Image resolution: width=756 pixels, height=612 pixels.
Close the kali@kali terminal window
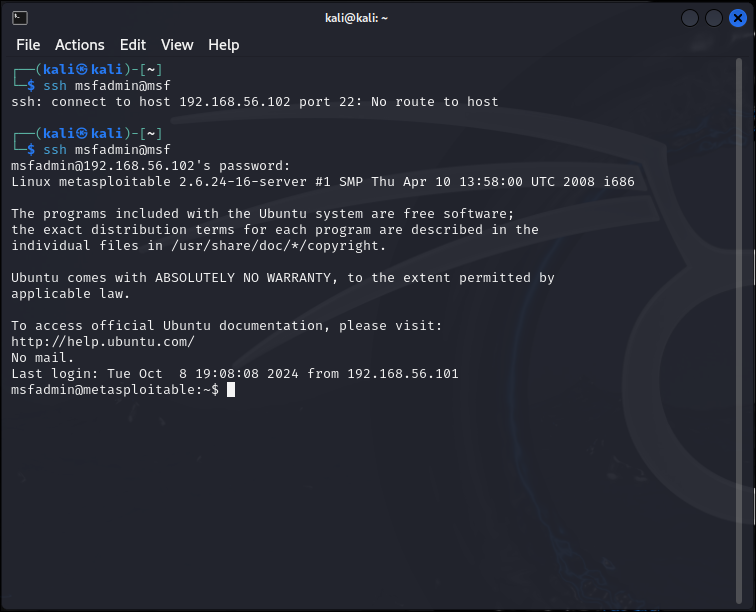pyautogui.click(x=737, y=18)
